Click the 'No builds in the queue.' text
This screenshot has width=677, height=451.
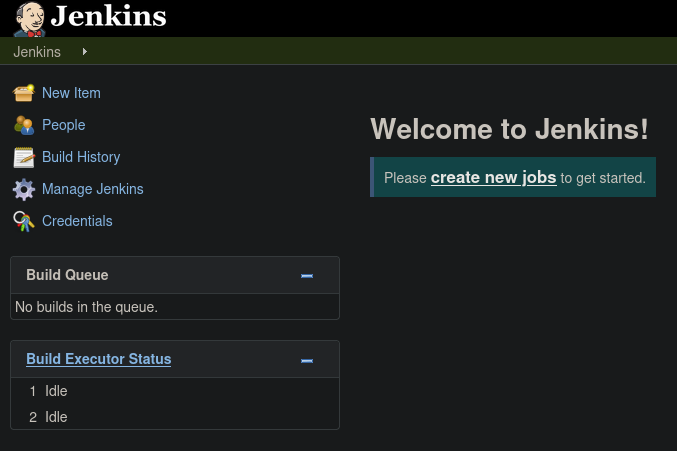(86, 307)
